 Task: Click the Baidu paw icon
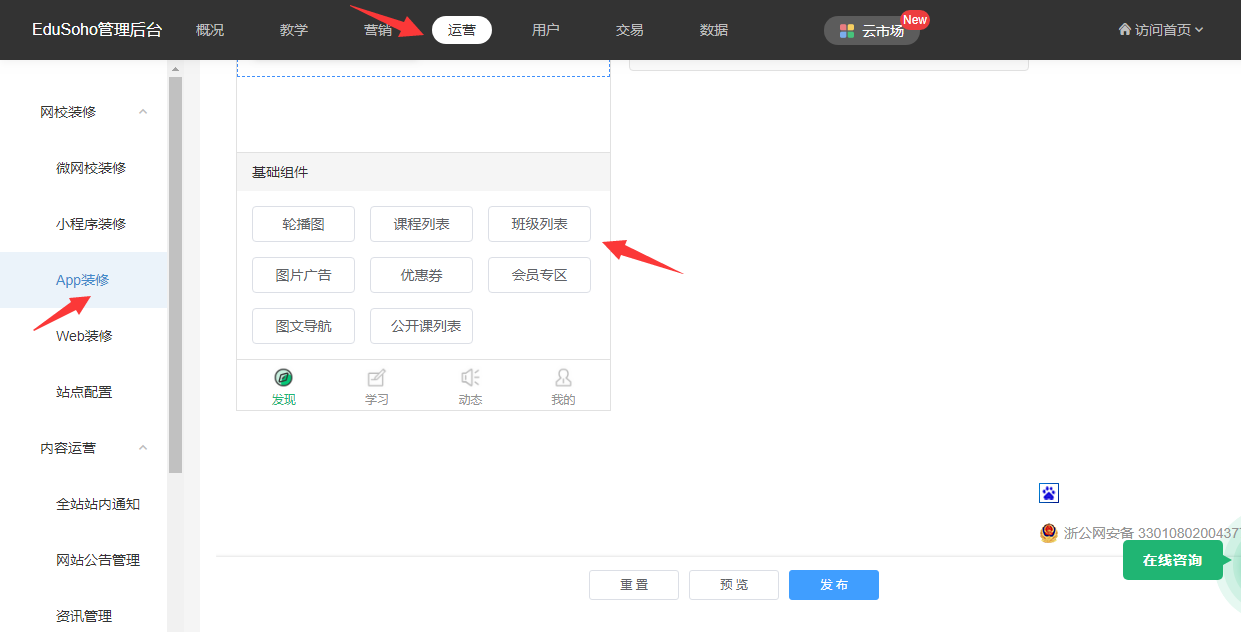coord(1048,493)
